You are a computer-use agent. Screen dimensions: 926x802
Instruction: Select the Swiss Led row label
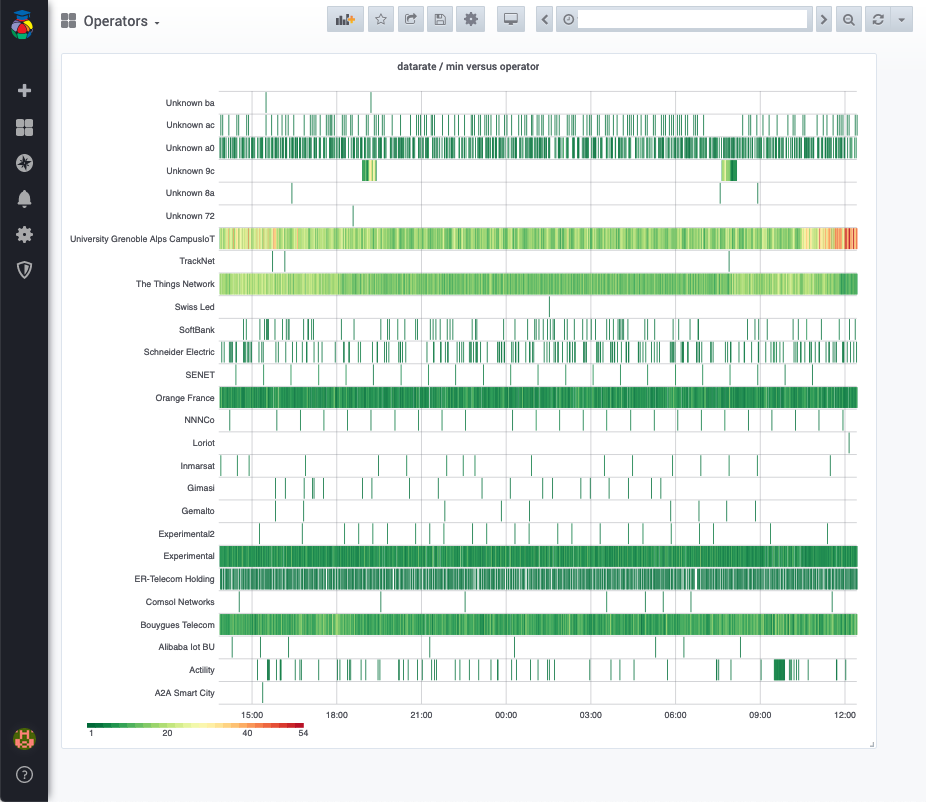(x=194, y=307)
